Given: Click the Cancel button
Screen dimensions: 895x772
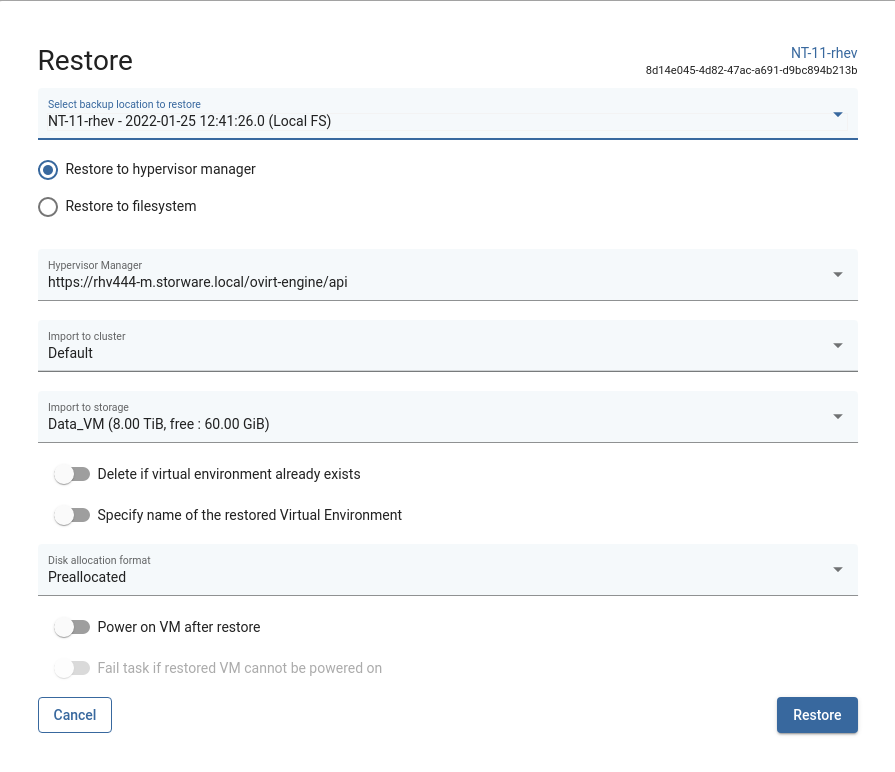Looking at the screenshot, I should tap(75, 715).
